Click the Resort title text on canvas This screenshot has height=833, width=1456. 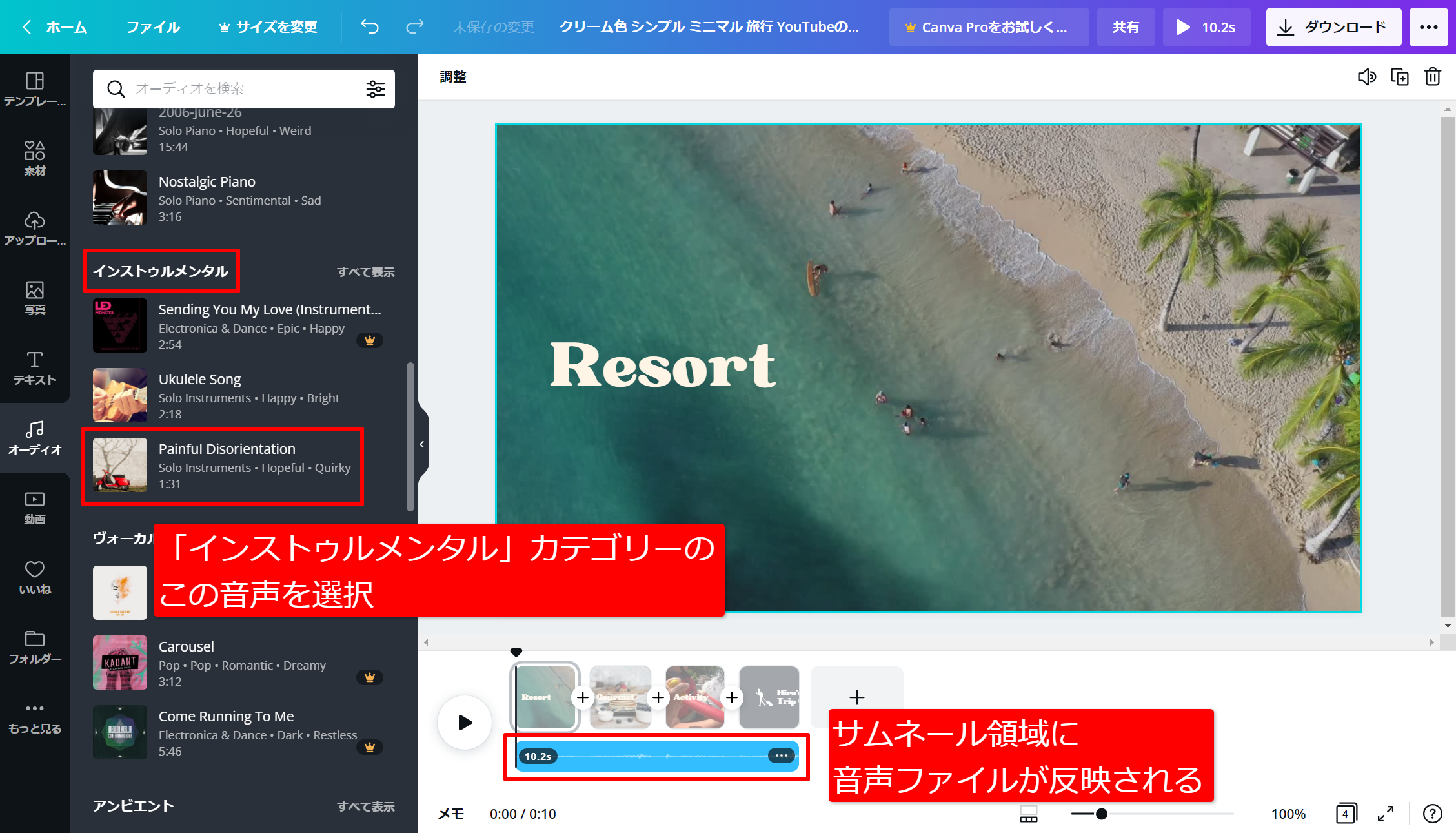tap(663, 365)
